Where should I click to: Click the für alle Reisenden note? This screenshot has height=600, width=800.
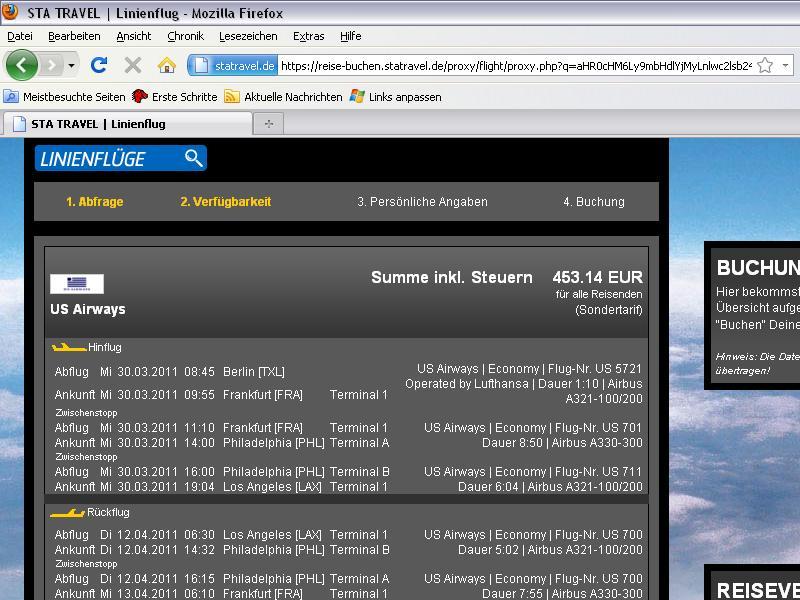click(x=599, y=294)
